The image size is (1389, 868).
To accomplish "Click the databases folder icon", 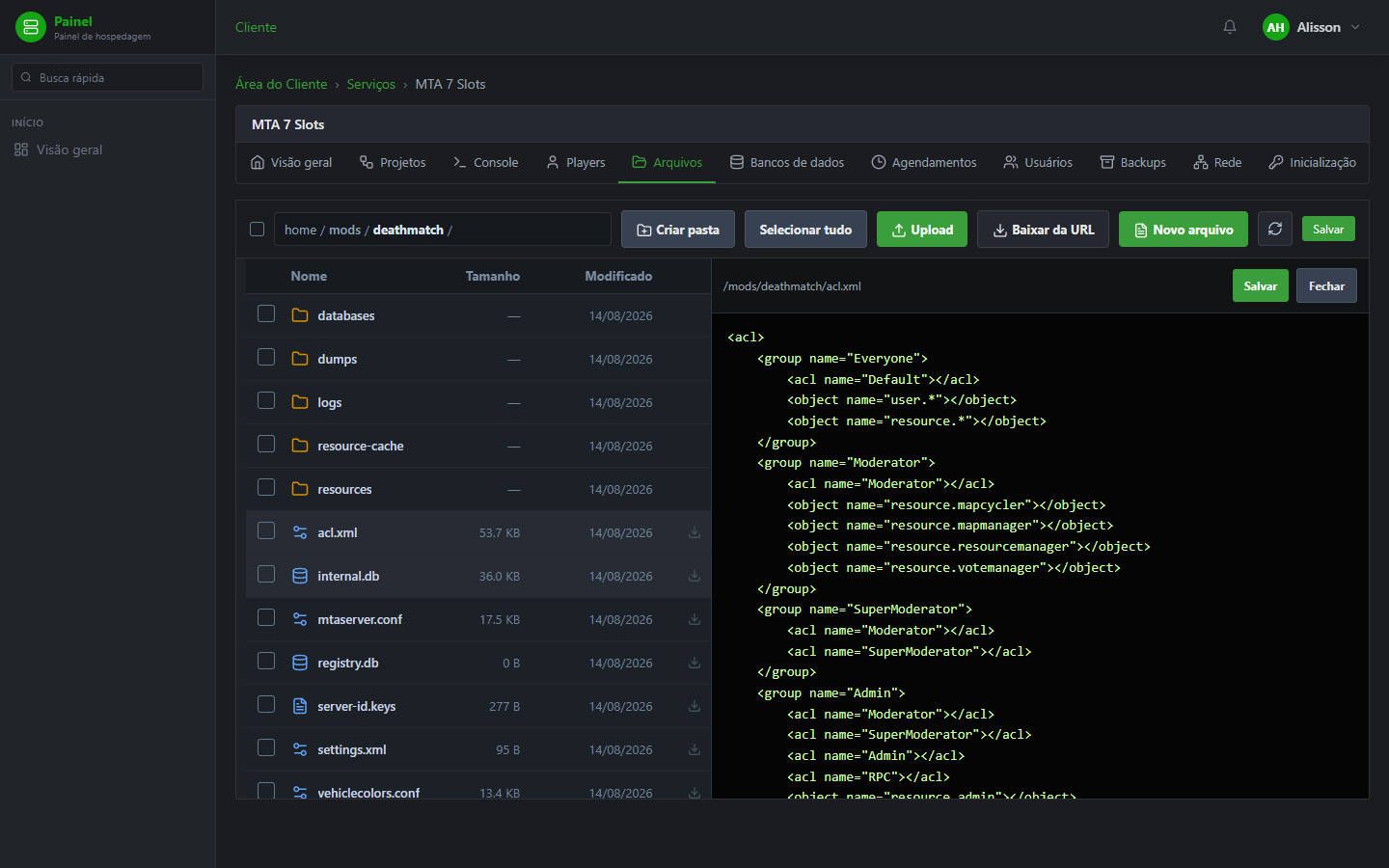I will (300, 315).
